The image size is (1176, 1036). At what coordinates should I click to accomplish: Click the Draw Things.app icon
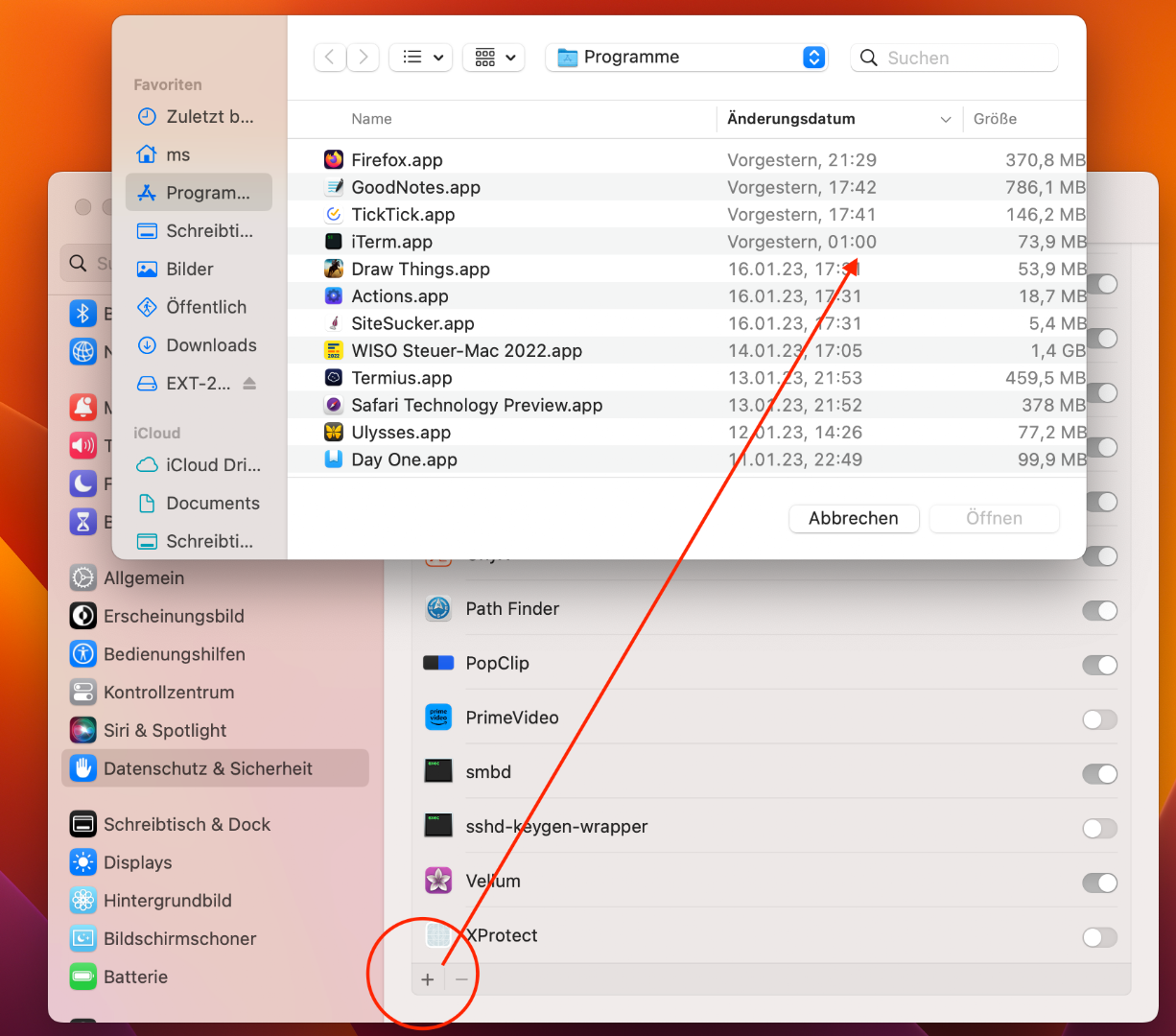point(334,269)
